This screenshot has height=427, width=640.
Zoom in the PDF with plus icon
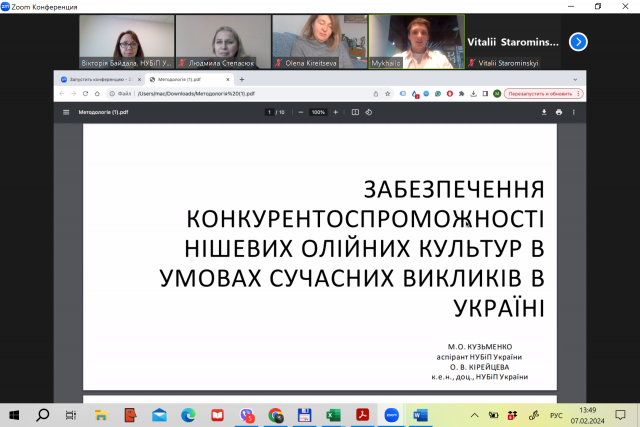[x=336, y=112]
